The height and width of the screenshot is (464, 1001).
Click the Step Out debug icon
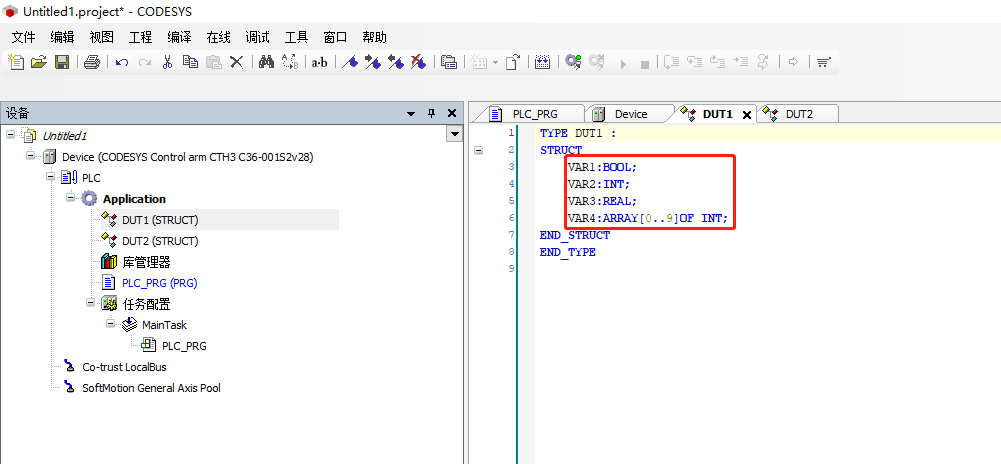click(718, 62)
